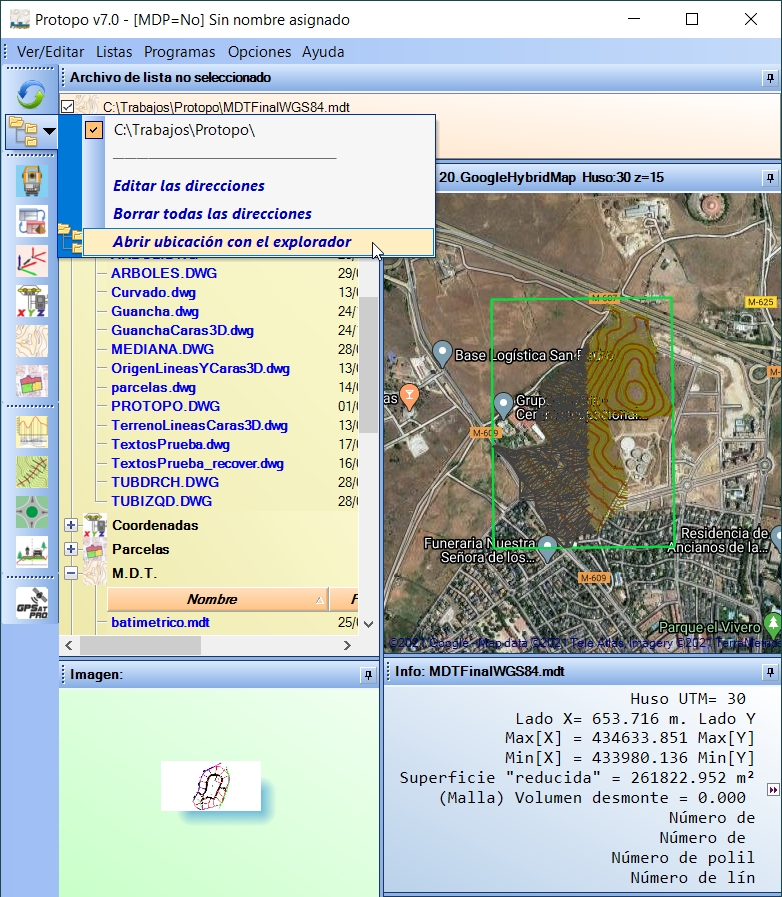Image resolution: width=782 pixels, height=897 pixels.
Task: Open the folder button dropdown arrow
Action: pyautogui.click(x=50, y=132)
